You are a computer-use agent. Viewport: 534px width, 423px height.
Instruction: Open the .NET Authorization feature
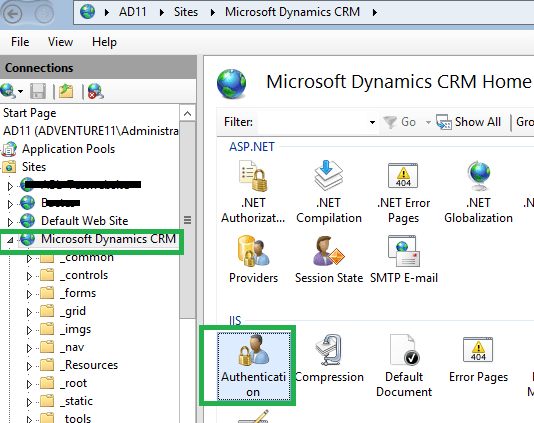coord(253,192)
